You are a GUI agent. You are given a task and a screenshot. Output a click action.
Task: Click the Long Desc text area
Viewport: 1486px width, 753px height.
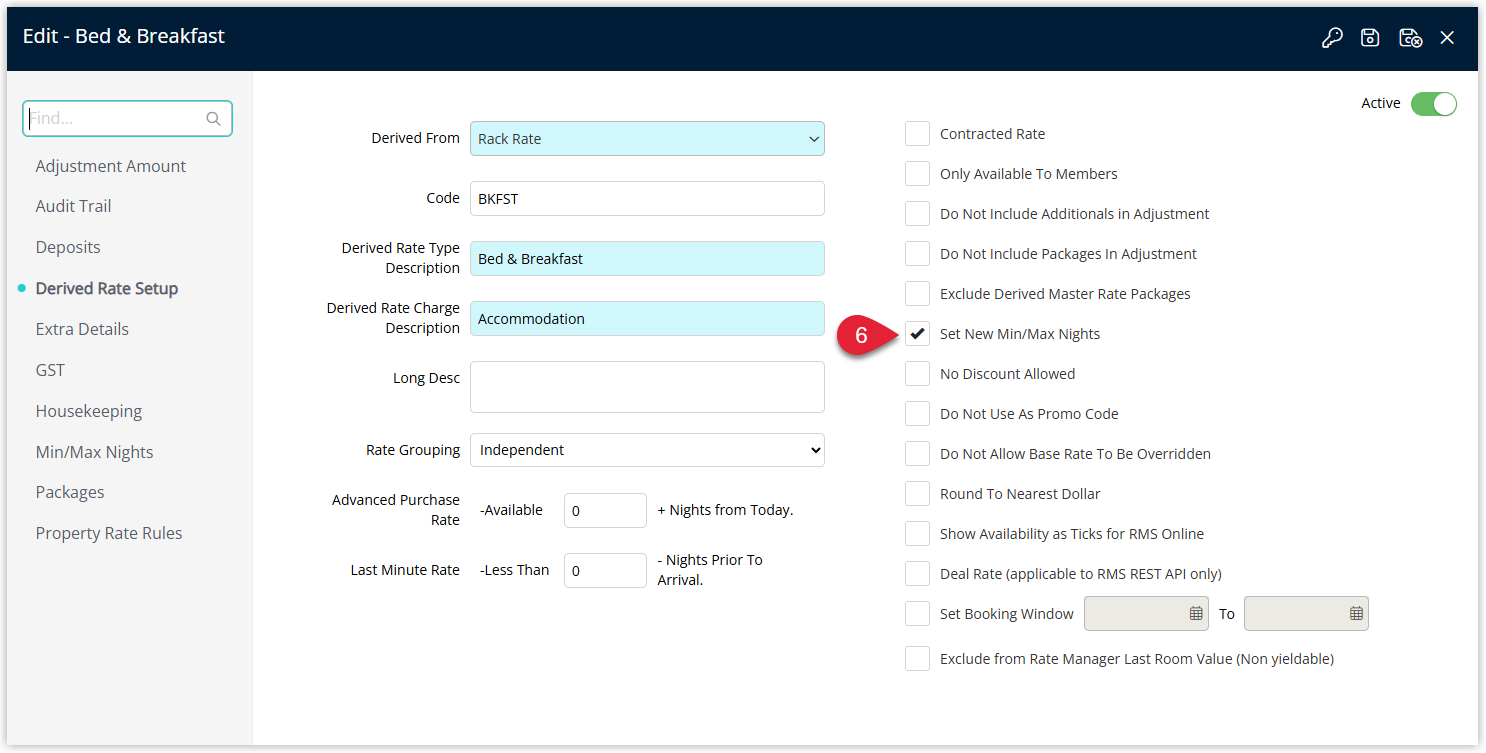[x=647, y=387]
